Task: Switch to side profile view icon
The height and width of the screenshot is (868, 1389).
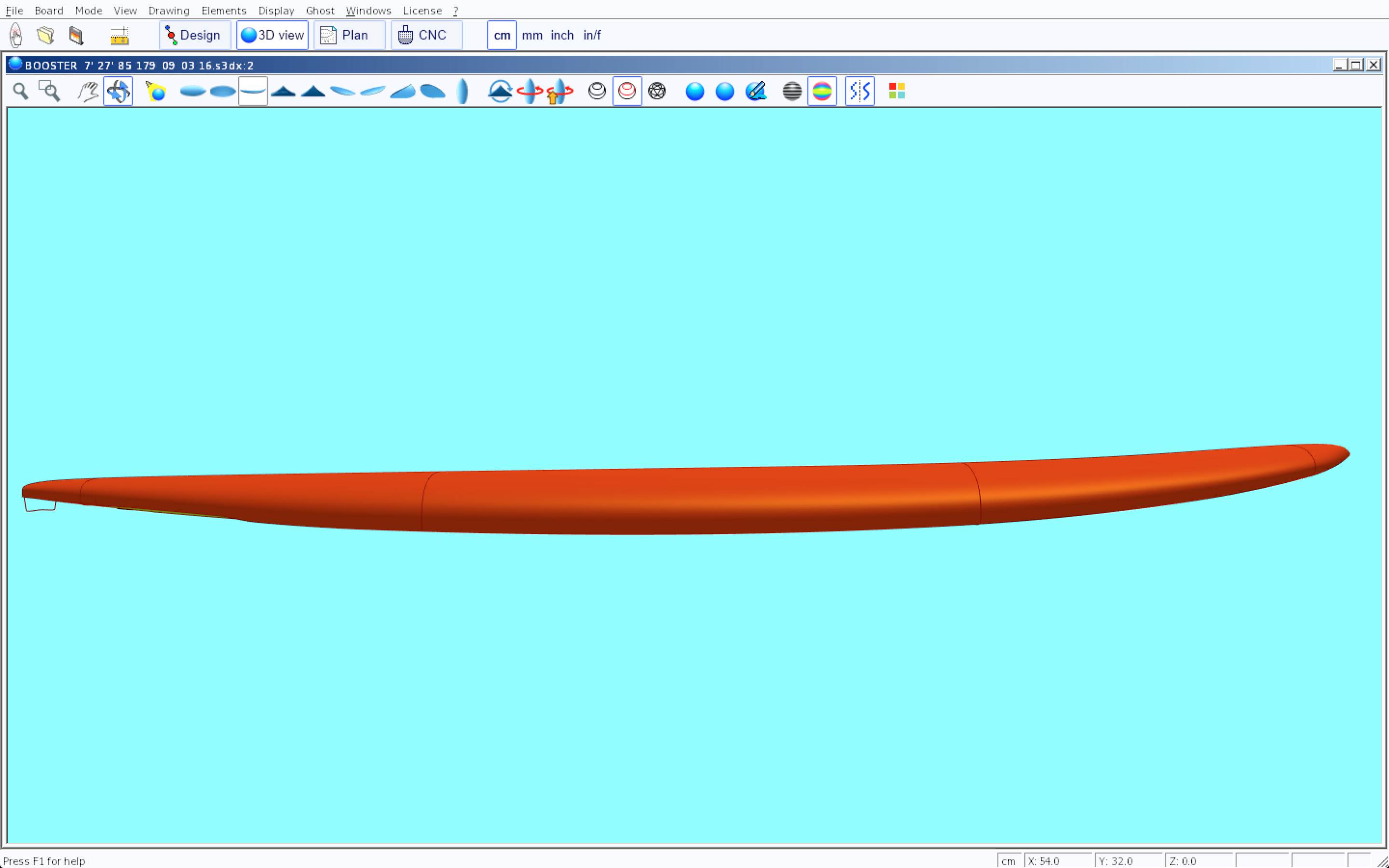Action: (x=253, y=91)
